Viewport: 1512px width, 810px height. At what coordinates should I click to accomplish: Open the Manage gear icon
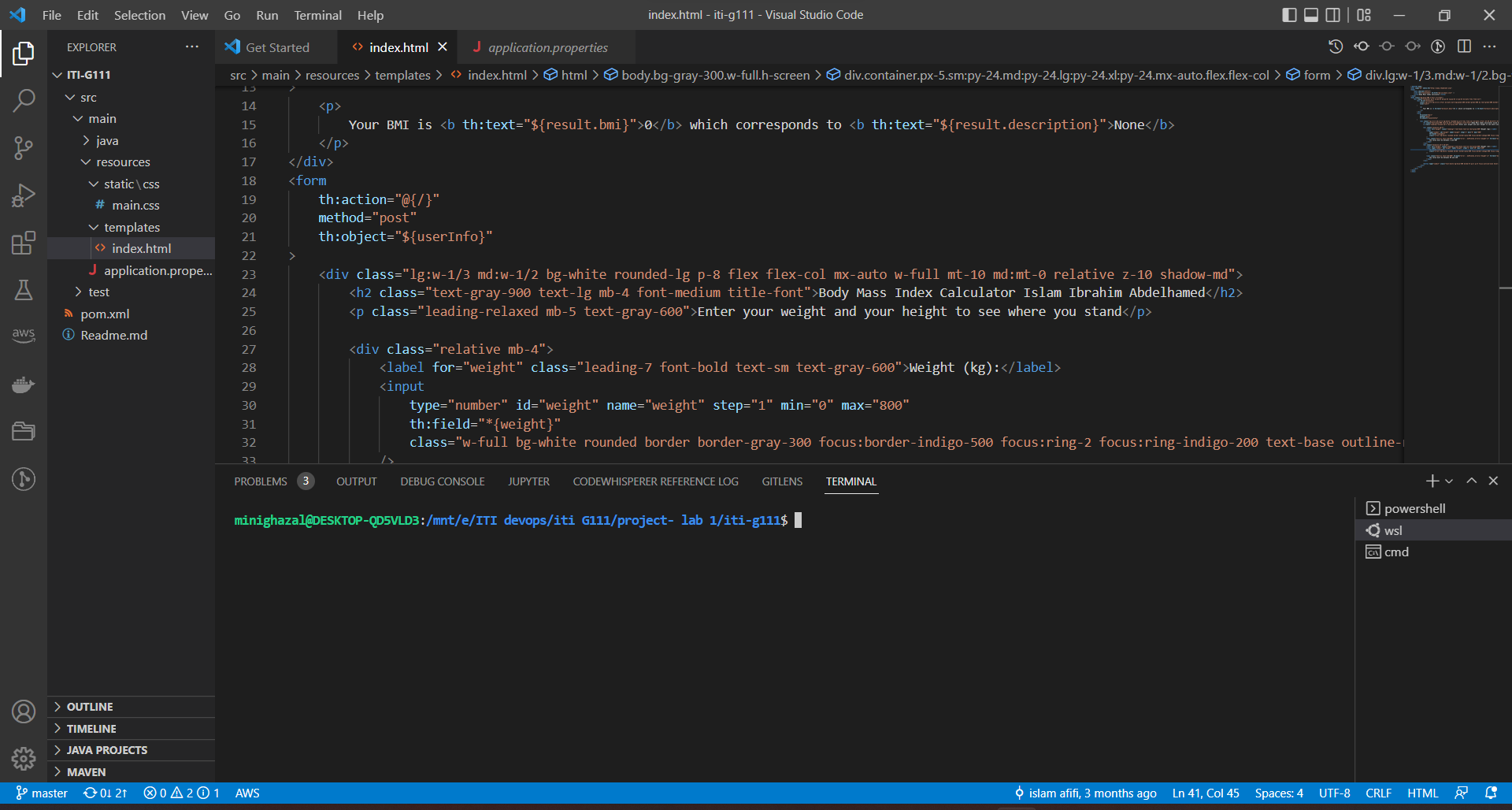click(24, 758)
